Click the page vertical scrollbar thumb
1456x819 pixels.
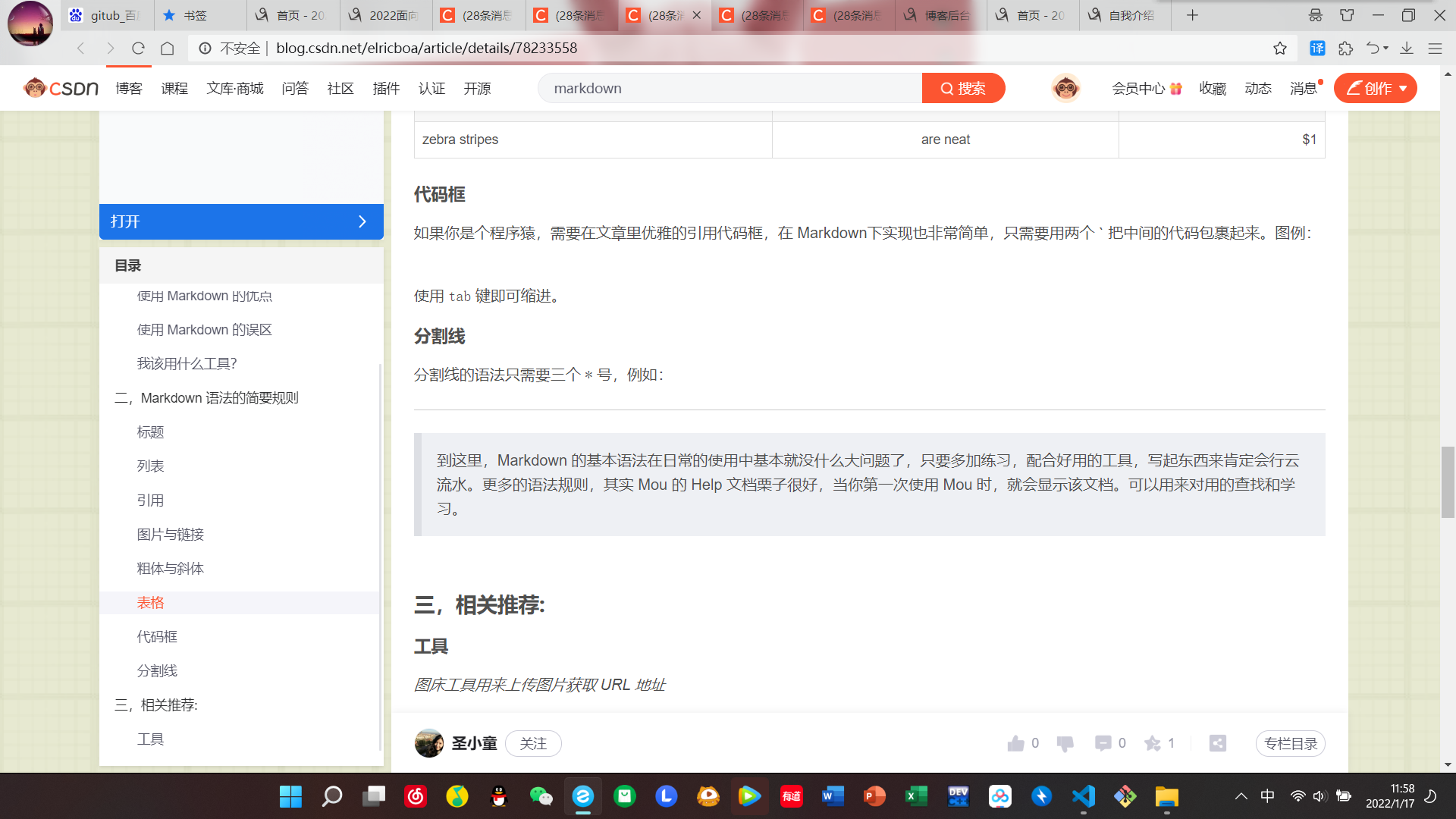pyautogui.click(x=1448, y=482)
